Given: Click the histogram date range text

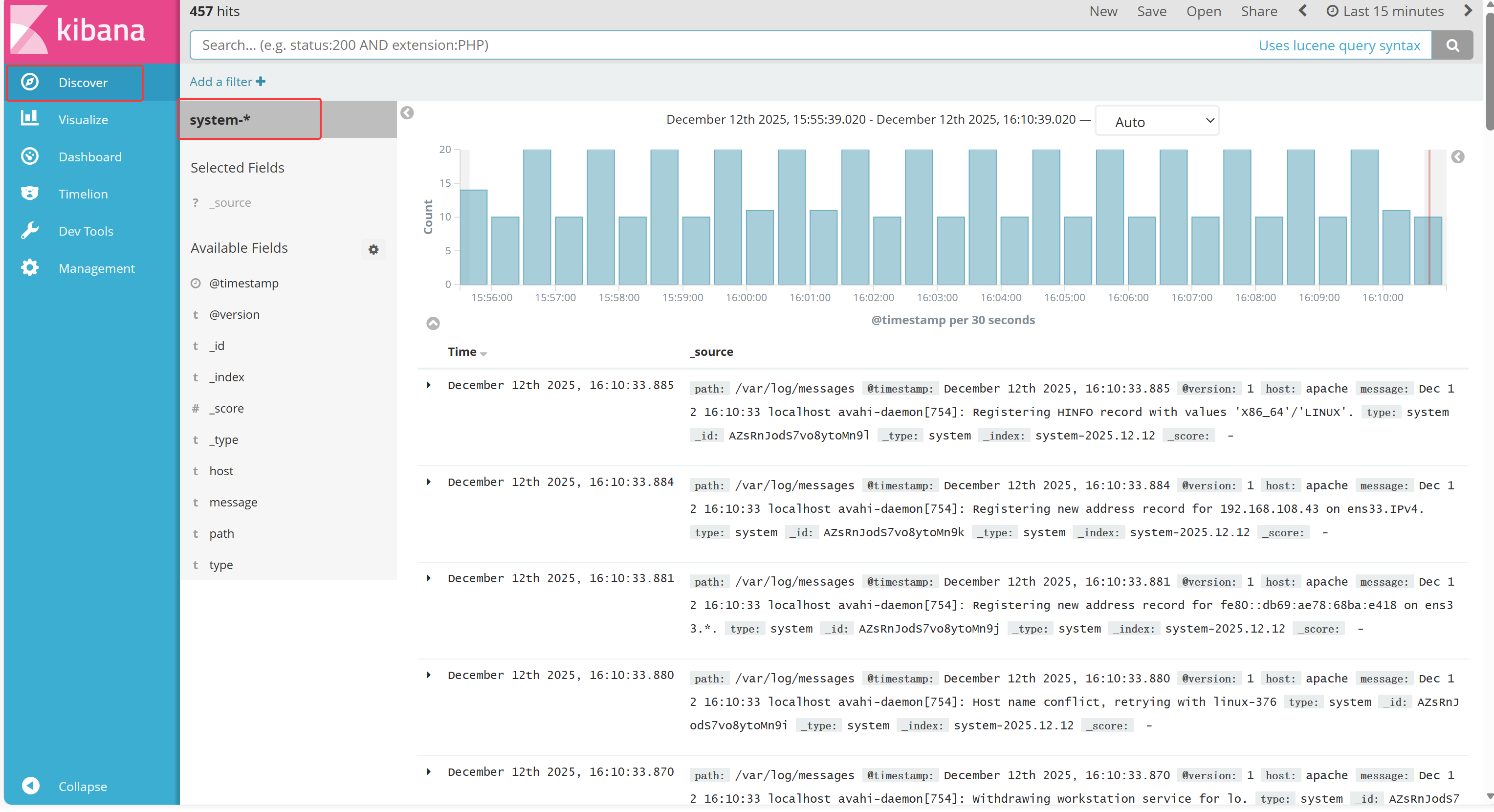Looking at the screenshot, I should point(871,119).
